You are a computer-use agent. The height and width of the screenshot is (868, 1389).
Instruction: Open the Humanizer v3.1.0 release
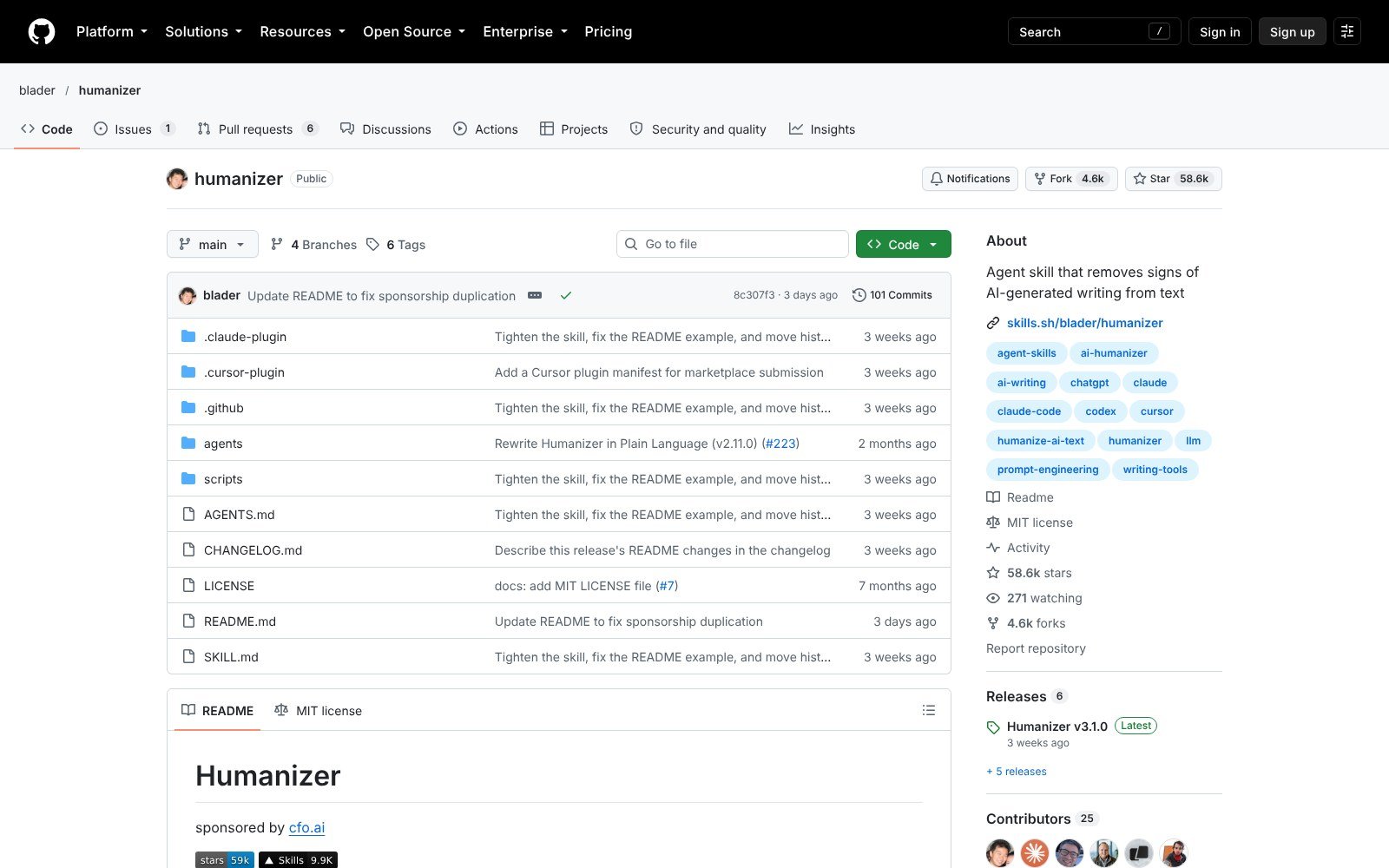(x=1057, y=727)
